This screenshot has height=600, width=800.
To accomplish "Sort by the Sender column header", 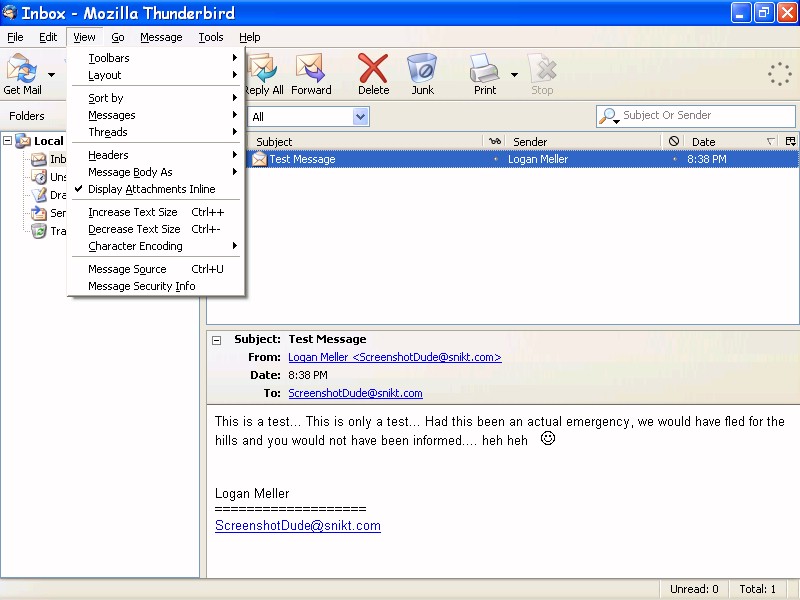I will tap(584, 142).
